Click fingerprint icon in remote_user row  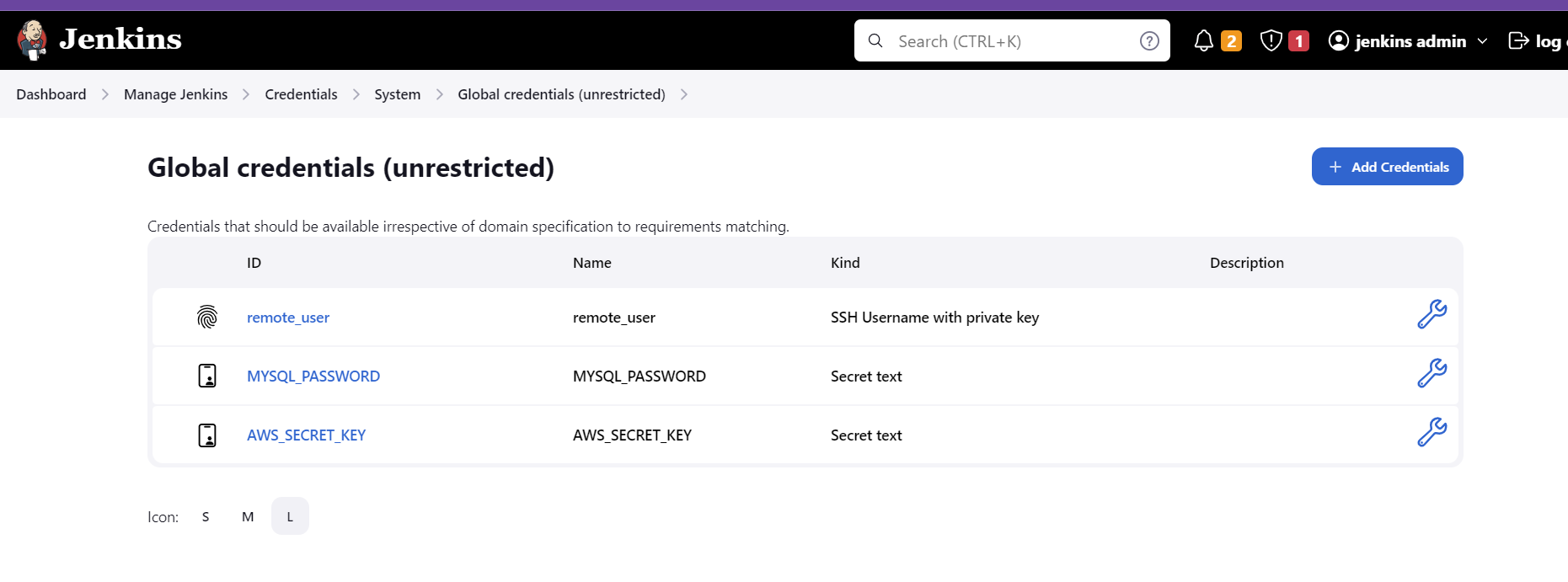pyautogui.click(x=207, y=317)
